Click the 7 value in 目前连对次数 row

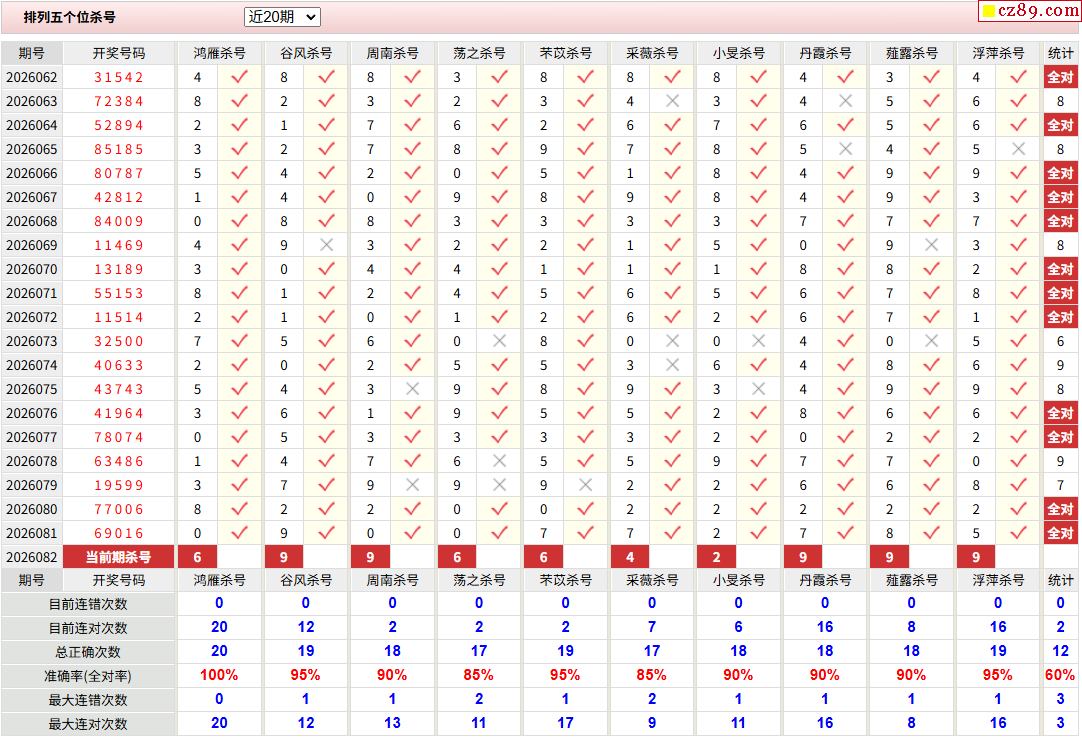coord(651,627)
